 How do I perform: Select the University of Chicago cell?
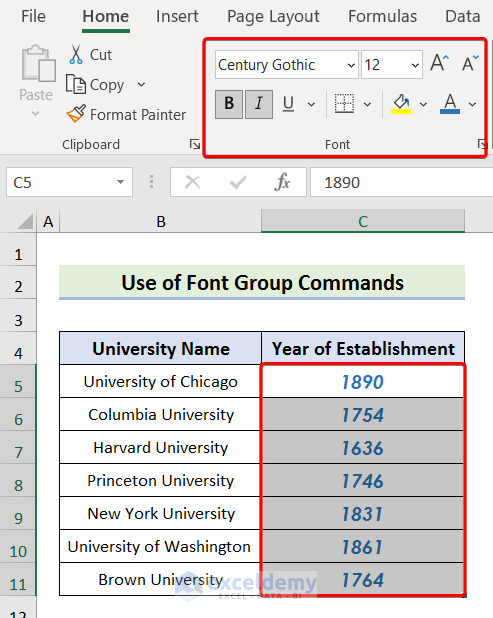(160, 381)
